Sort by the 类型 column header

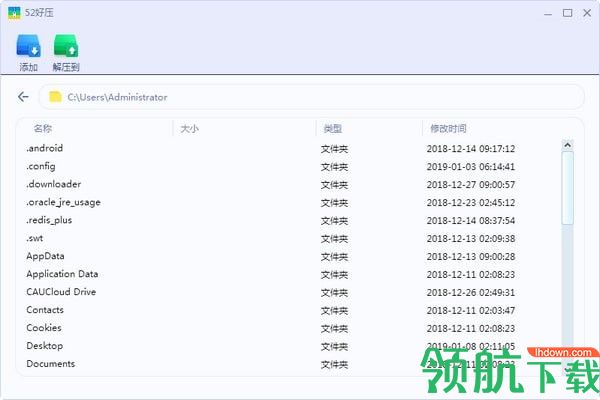click(333, 129)
